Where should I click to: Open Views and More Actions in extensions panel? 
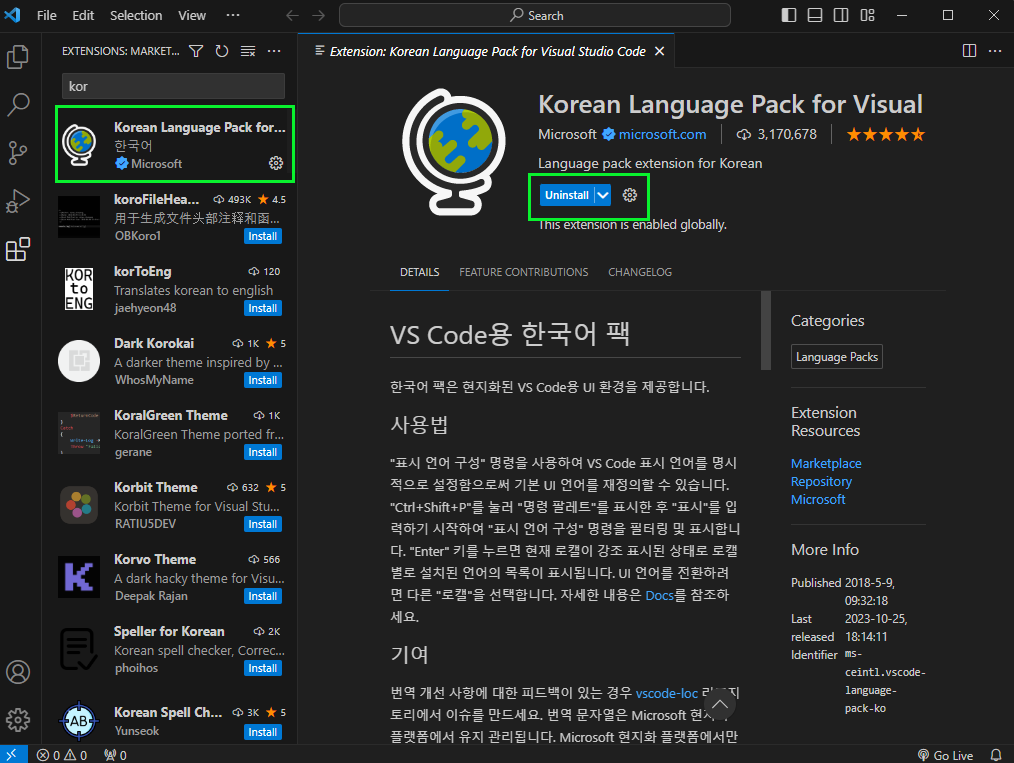point(274,51)
